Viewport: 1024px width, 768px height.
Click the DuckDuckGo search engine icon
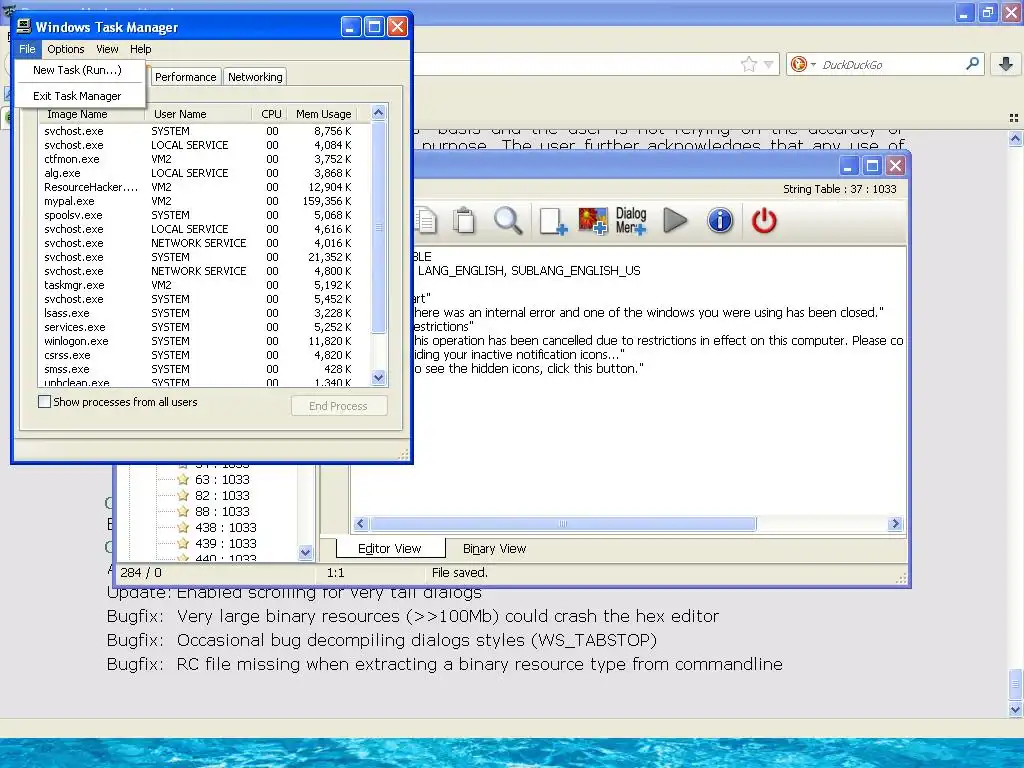[x=798, y=64]
